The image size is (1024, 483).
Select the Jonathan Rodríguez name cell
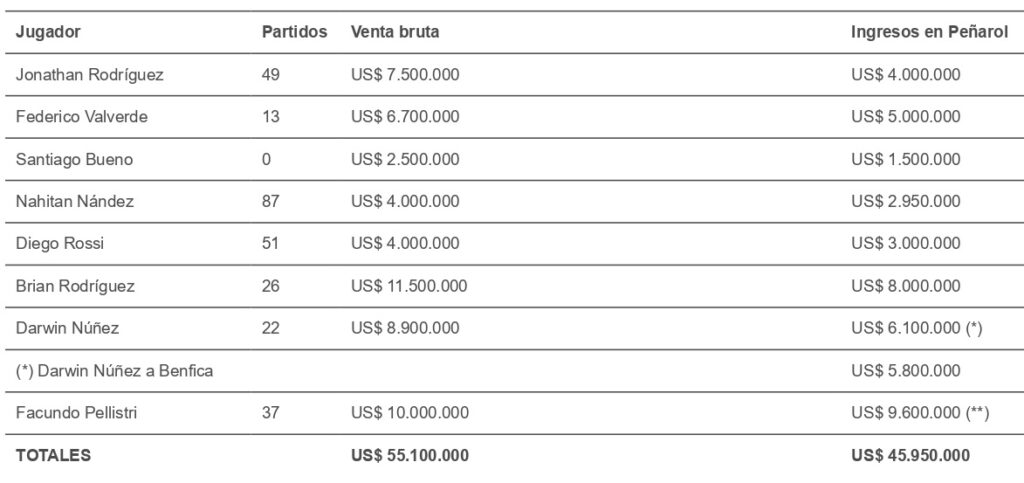pos(89,74)
